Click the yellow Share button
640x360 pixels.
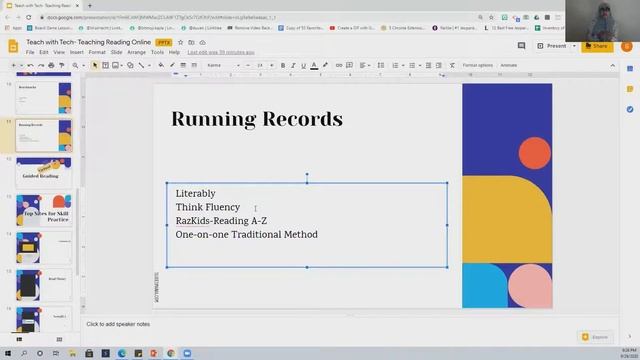pyautogui.click(x=597, y=46)
